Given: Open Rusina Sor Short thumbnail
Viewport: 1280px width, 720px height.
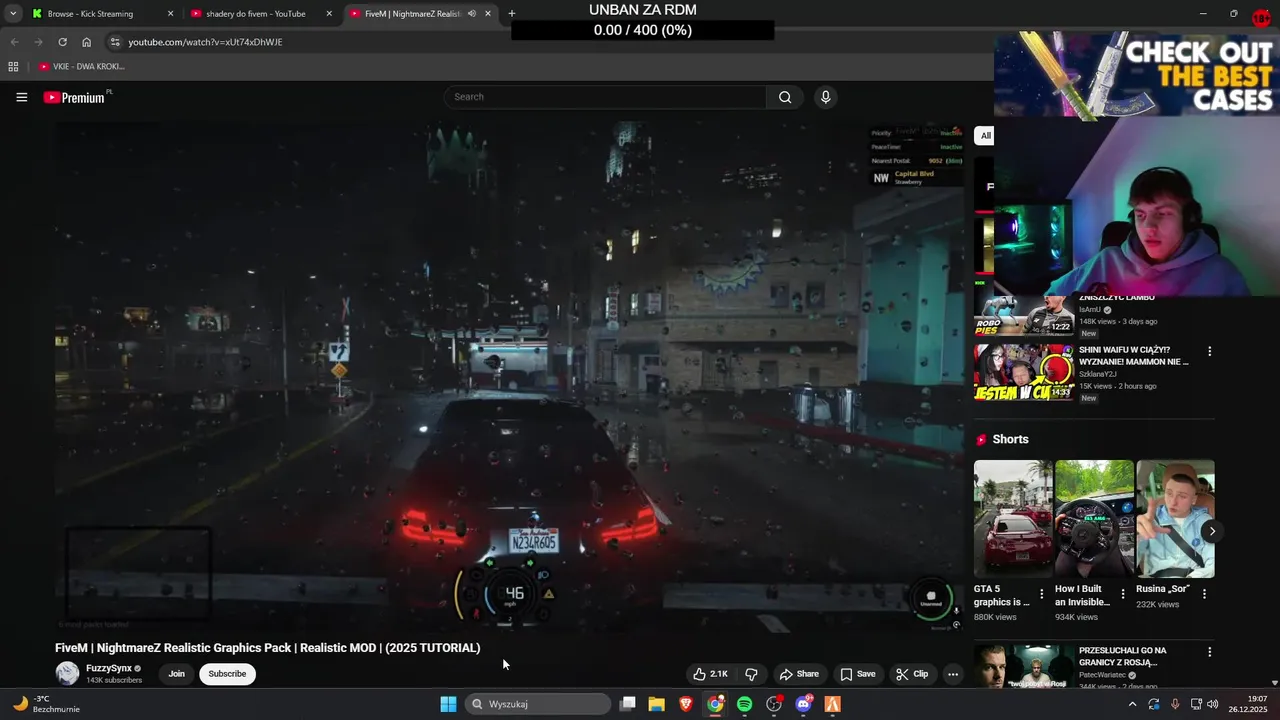Looking at the screenshot, I should [1175, 519].
